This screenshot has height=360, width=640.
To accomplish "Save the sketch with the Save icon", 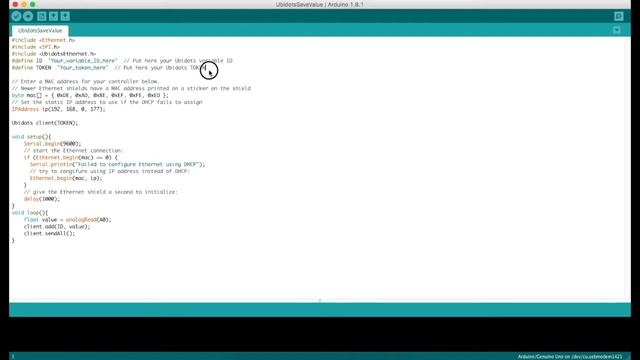I will [x=65, y=16].
